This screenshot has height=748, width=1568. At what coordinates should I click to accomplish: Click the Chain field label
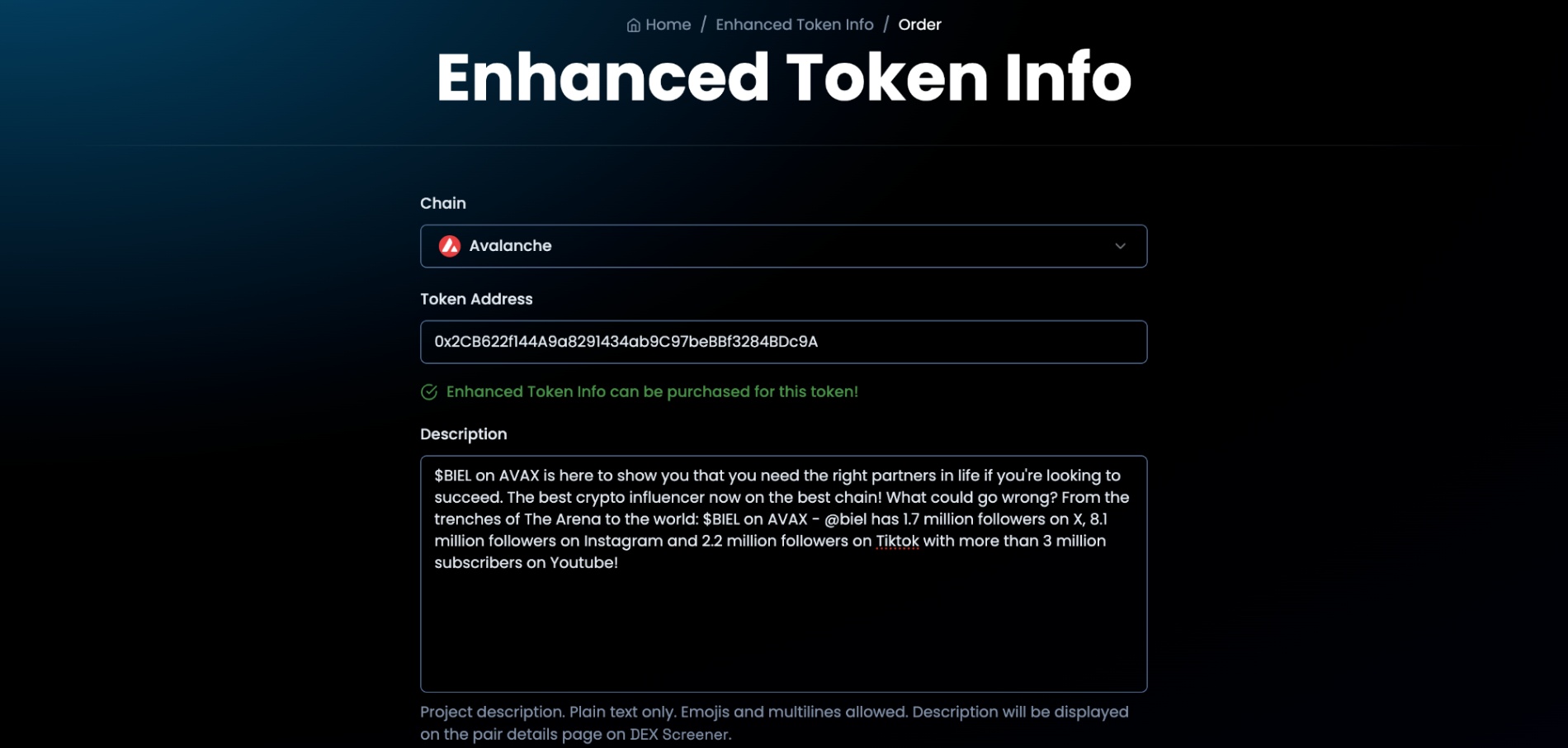pos(443,203)
